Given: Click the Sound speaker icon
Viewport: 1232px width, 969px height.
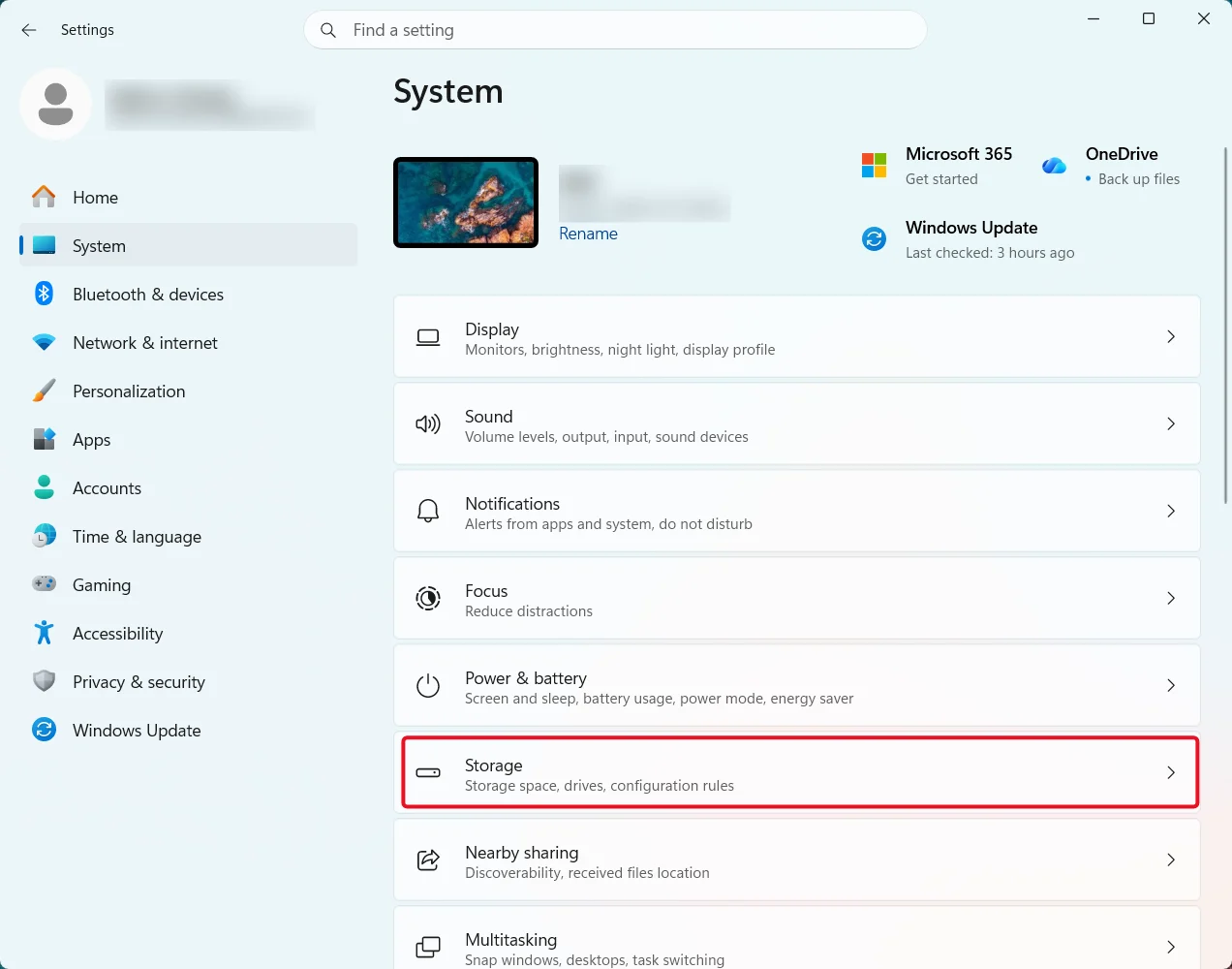Looking at the screenshot, I should tap(428, 424).
